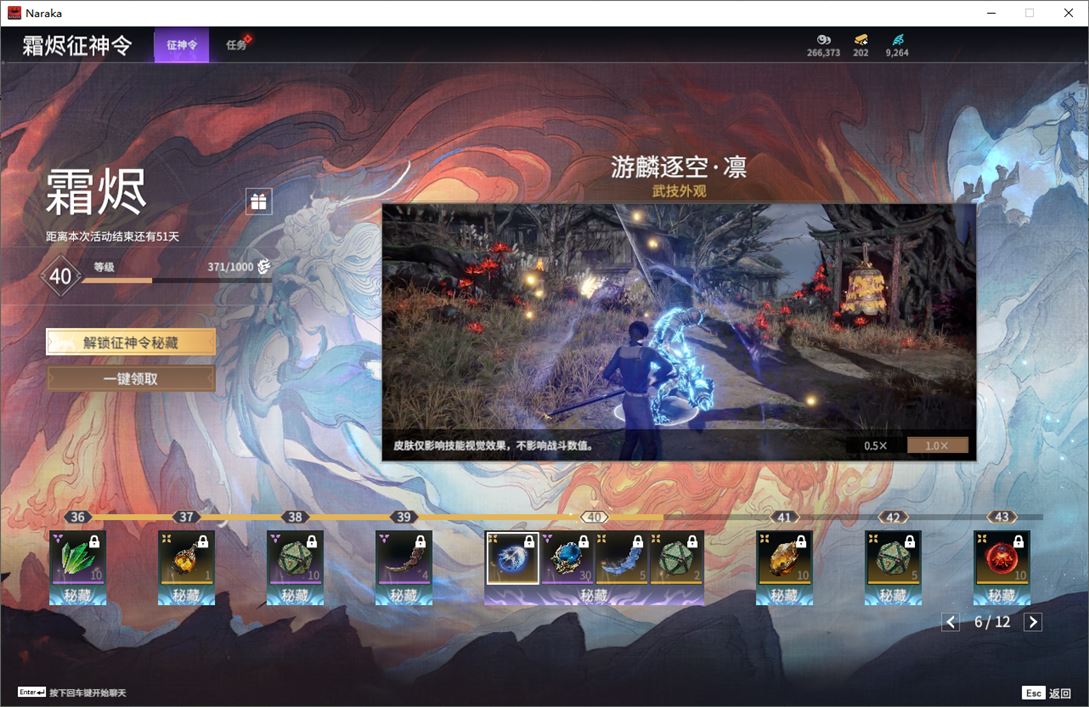
Task: Click the 武技外观 subtitle text
Action: [x=679, y=190]
